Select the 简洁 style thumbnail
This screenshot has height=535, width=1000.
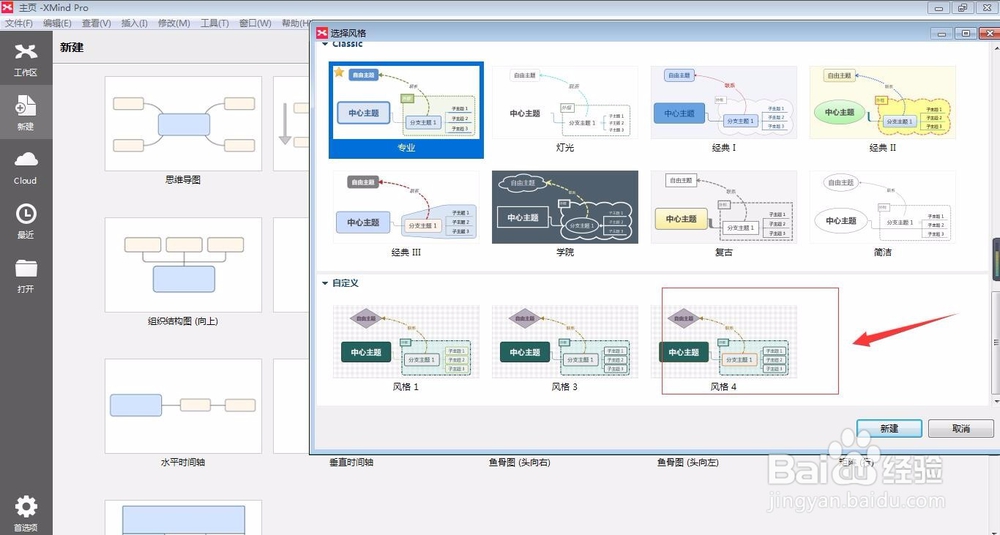click(883, 207)
